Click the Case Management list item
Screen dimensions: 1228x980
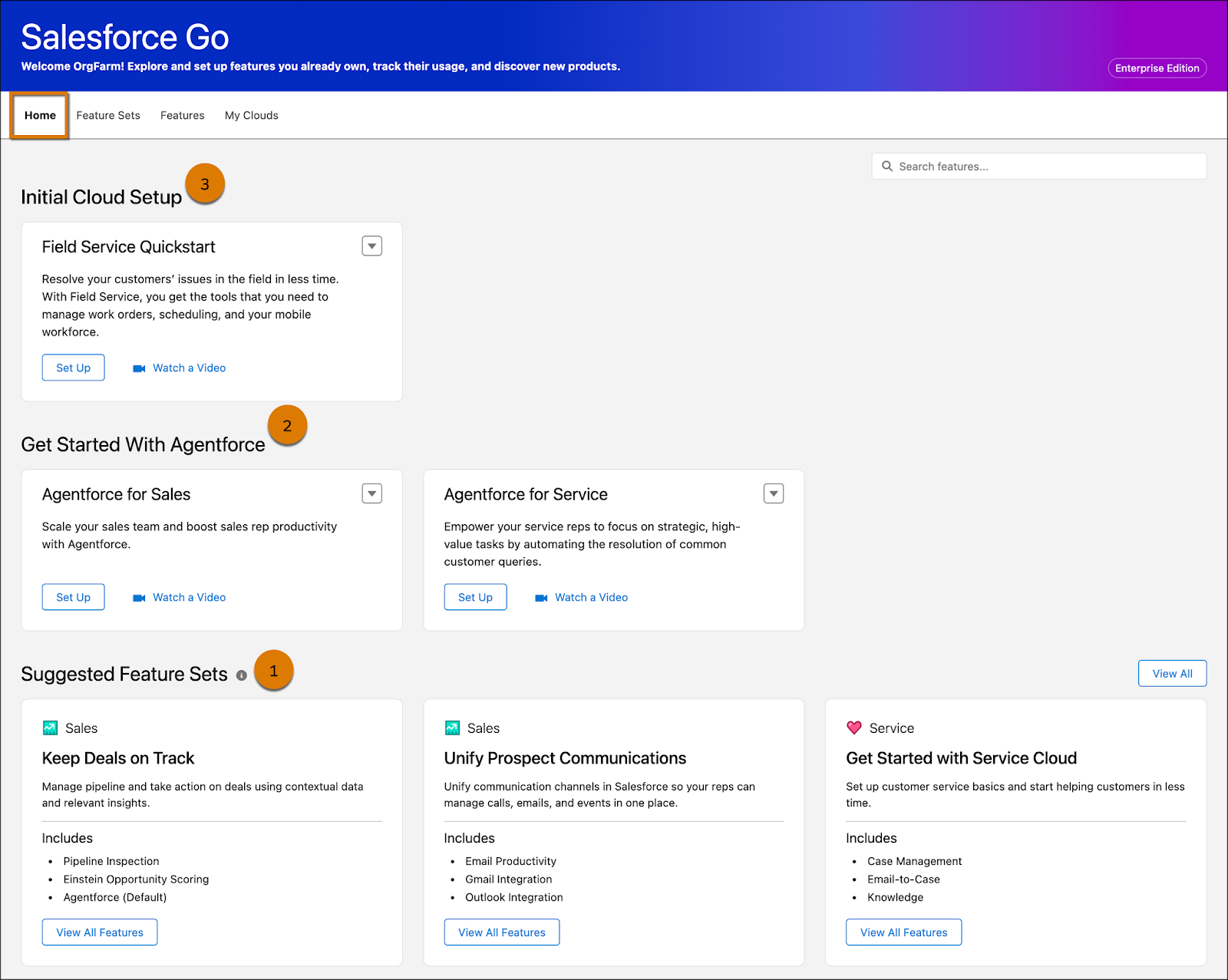[x=914, y=861]
